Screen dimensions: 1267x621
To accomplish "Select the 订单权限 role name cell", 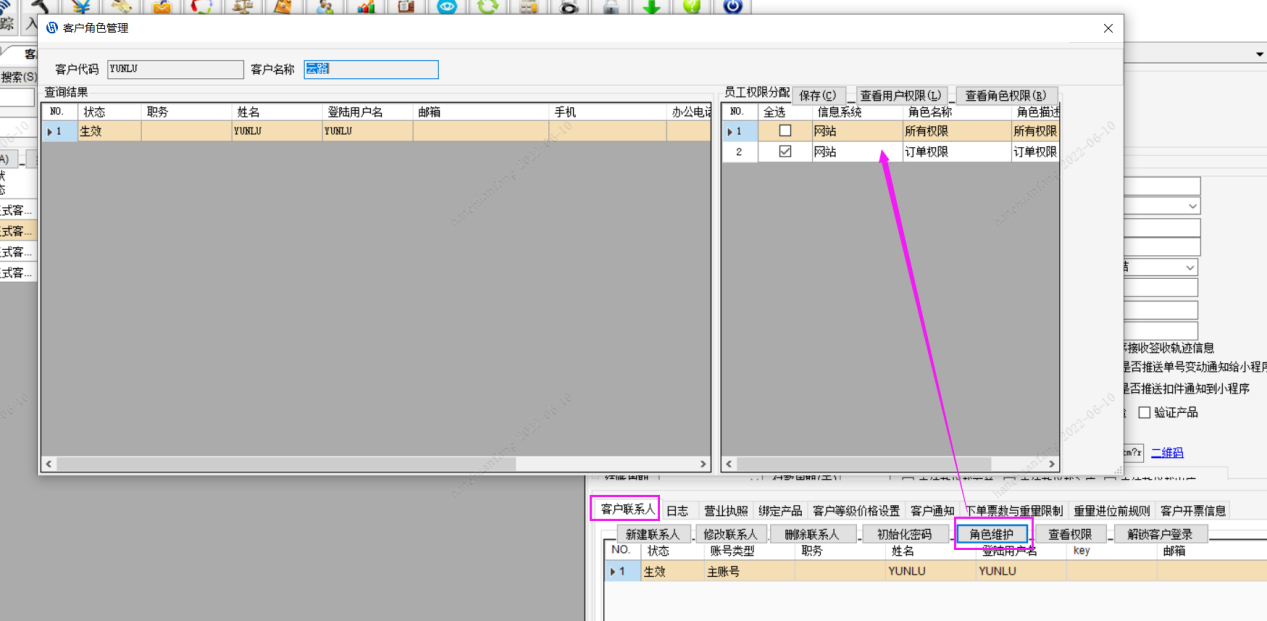I will click(956, 152).
